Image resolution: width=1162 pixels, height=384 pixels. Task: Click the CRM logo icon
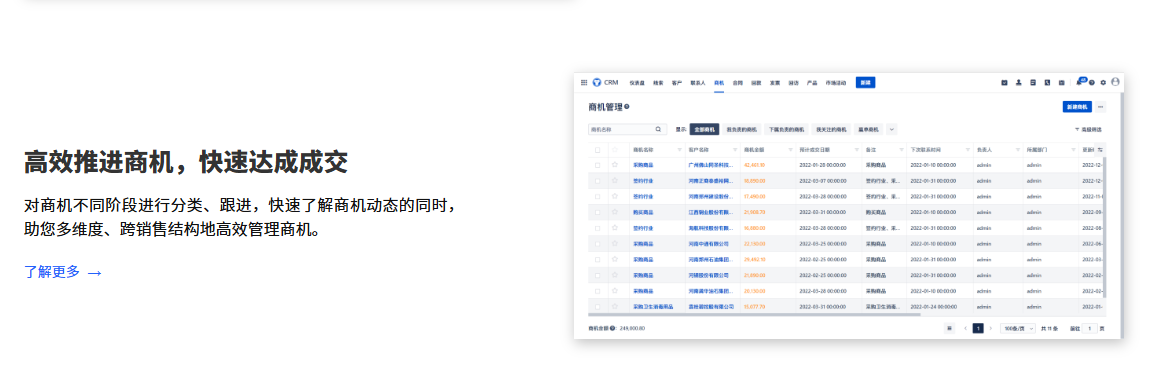(597, 82)
